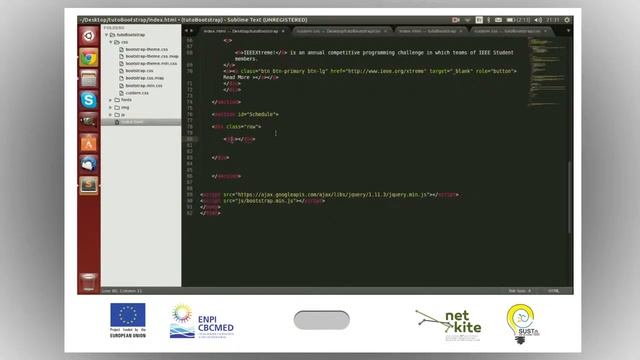The height and width of the screenshot is (360, 640).
Task: Select the tutoBootstrap folder name
Action: pyautogui.click(x=131, y=35)
